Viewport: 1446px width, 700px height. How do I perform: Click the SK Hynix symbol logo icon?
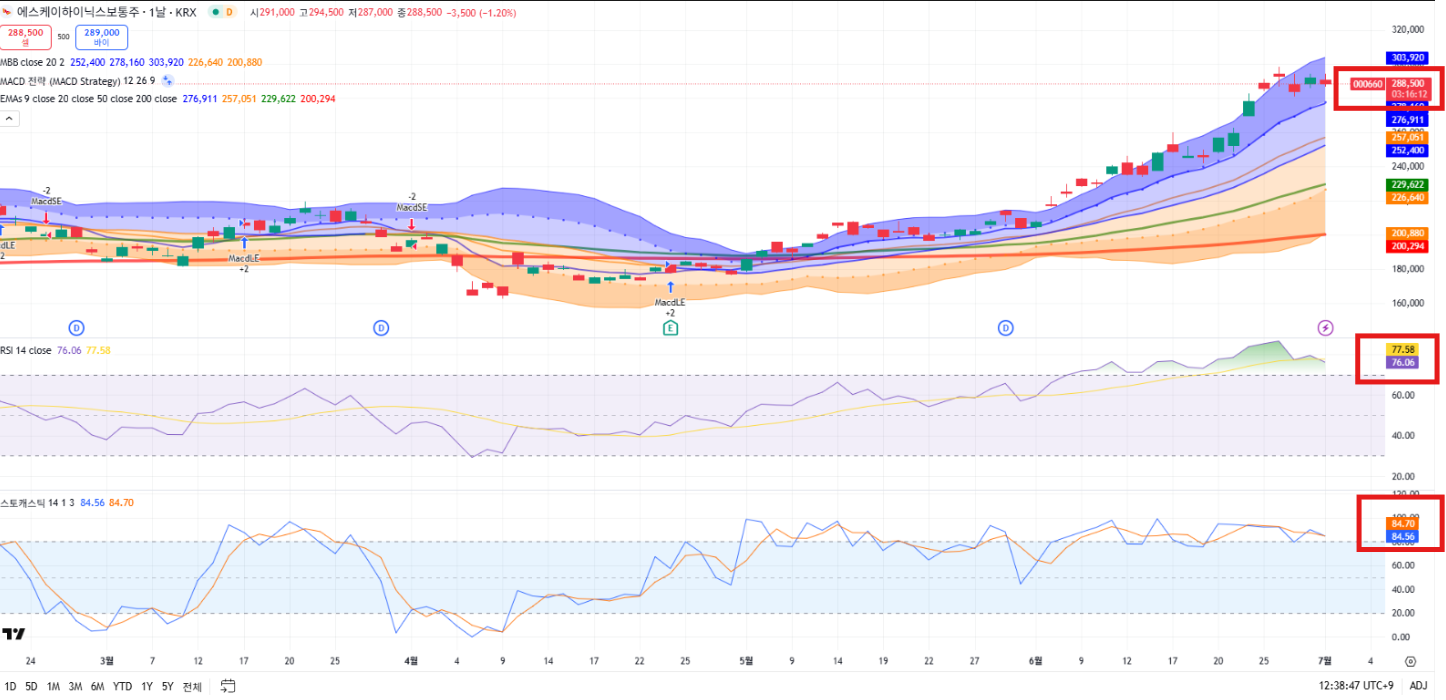pyautogui.click(x=8, y=12)
